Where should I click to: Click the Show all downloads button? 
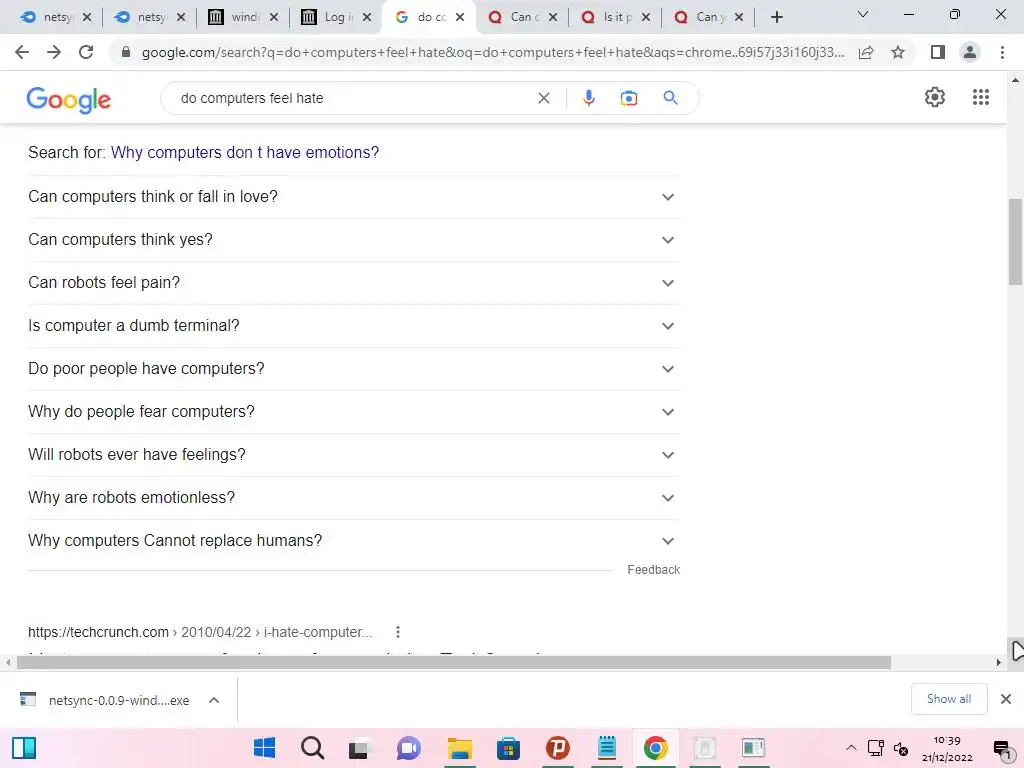(948, 699)
